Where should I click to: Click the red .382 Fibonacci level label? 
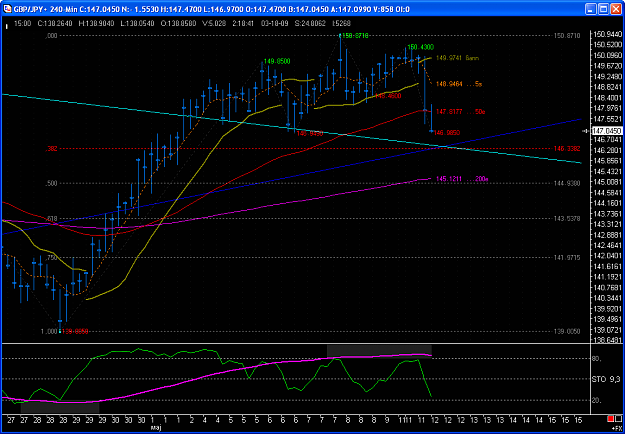[x=52, y=149]
